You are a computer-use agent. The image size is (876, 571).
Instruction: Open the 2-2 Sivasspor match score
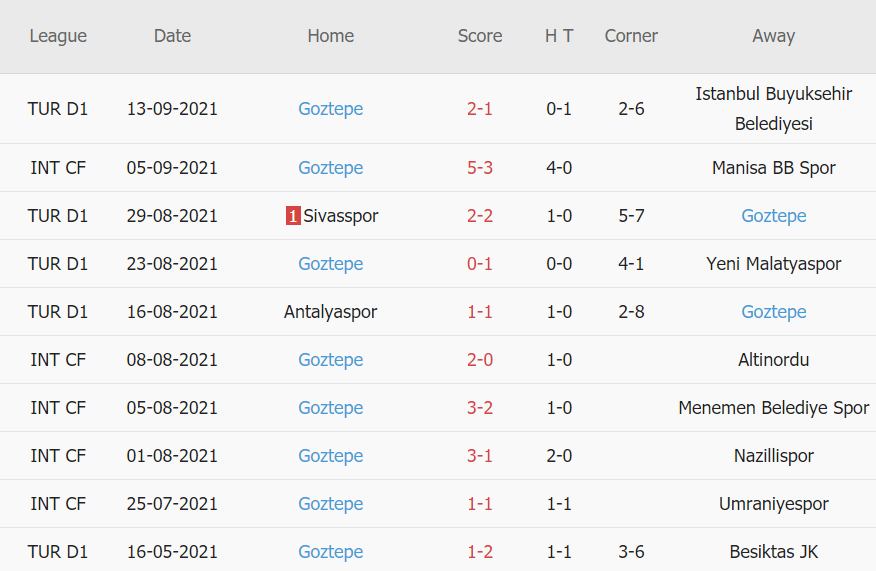[x=480, y=216]
